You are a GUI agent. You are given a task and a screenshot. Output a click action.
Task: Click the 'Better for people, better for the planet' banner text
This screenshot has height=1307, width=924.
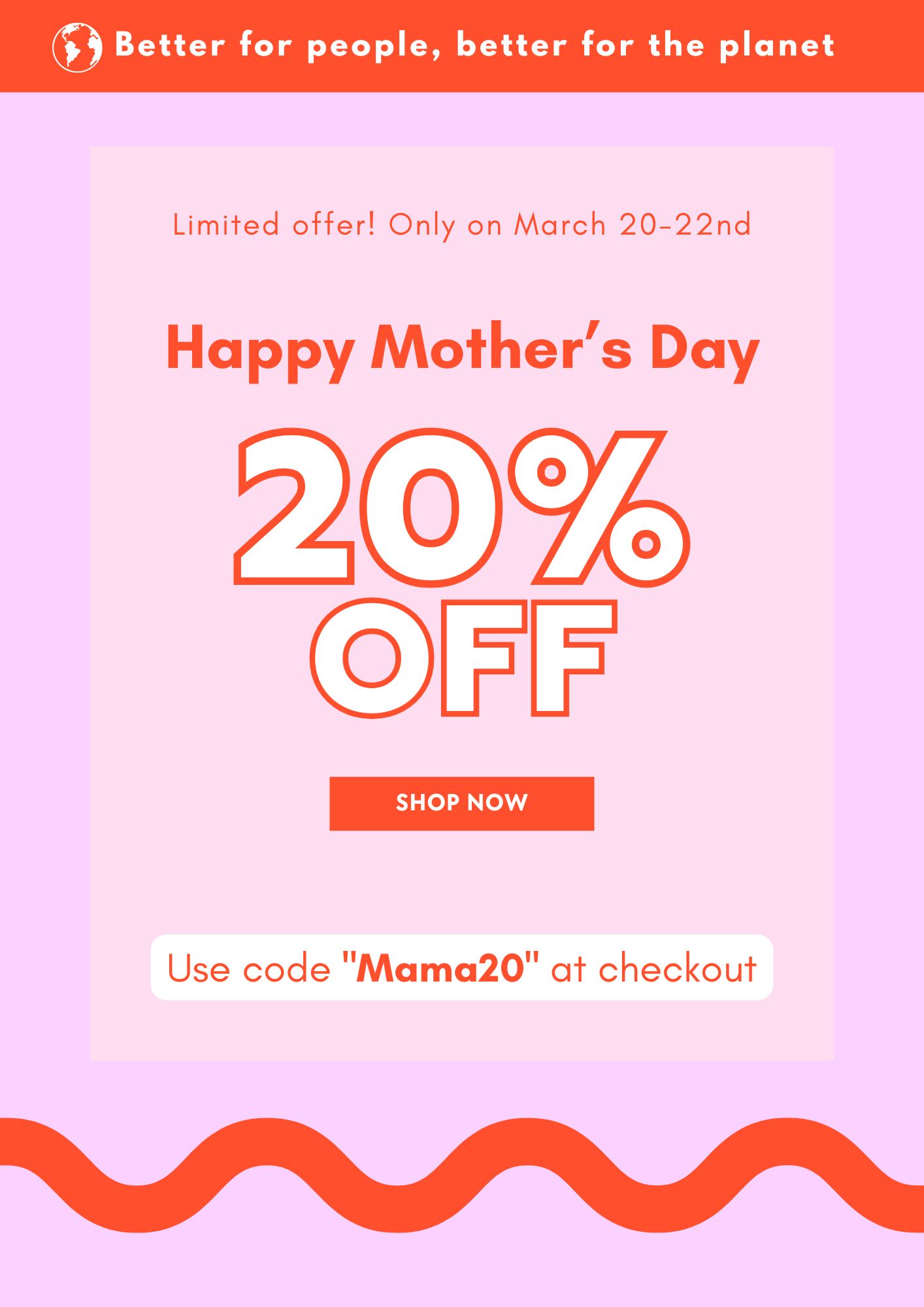[474, 46]
